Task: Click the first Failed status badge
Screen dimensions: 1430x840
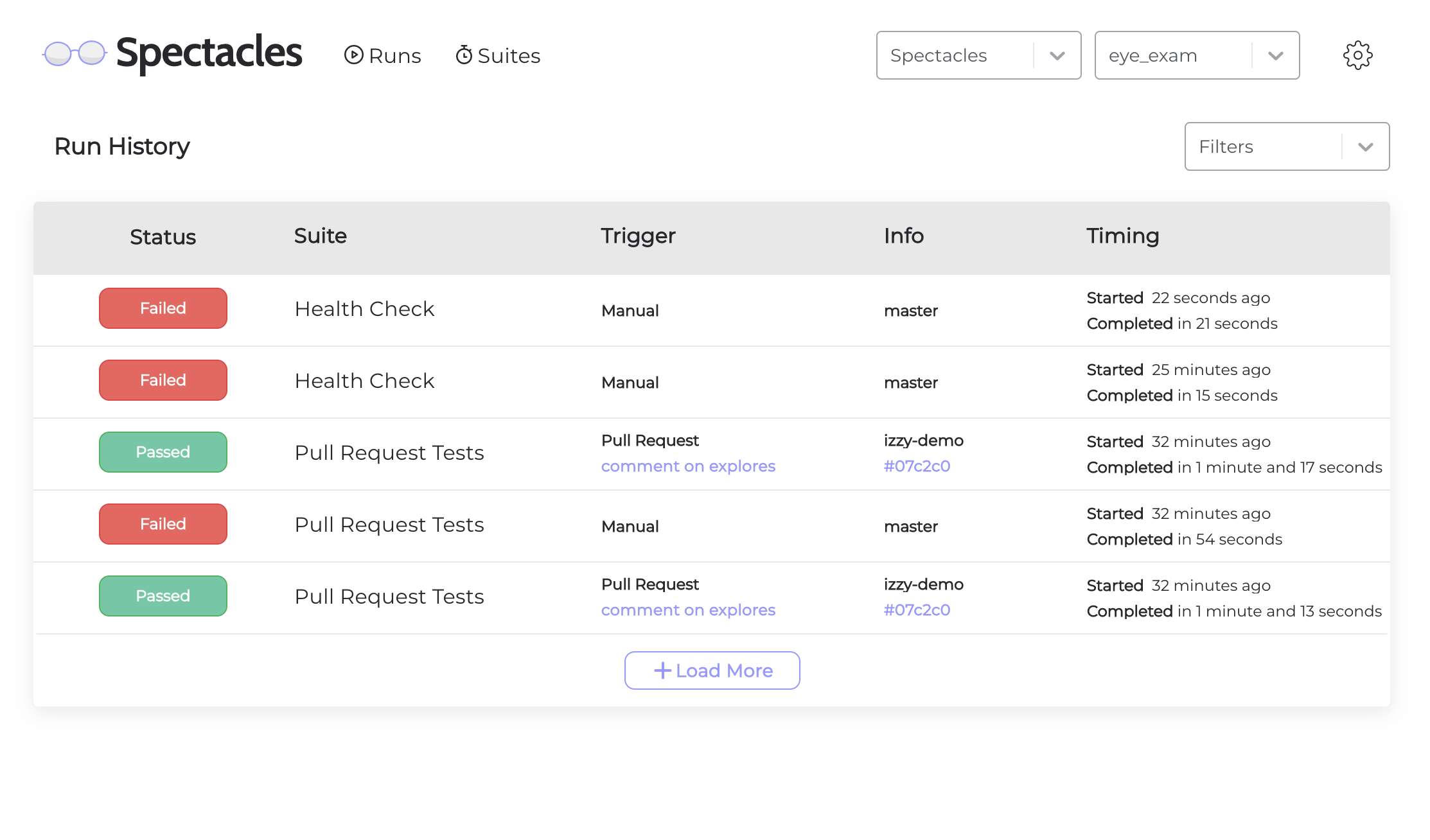Action: 163,308
